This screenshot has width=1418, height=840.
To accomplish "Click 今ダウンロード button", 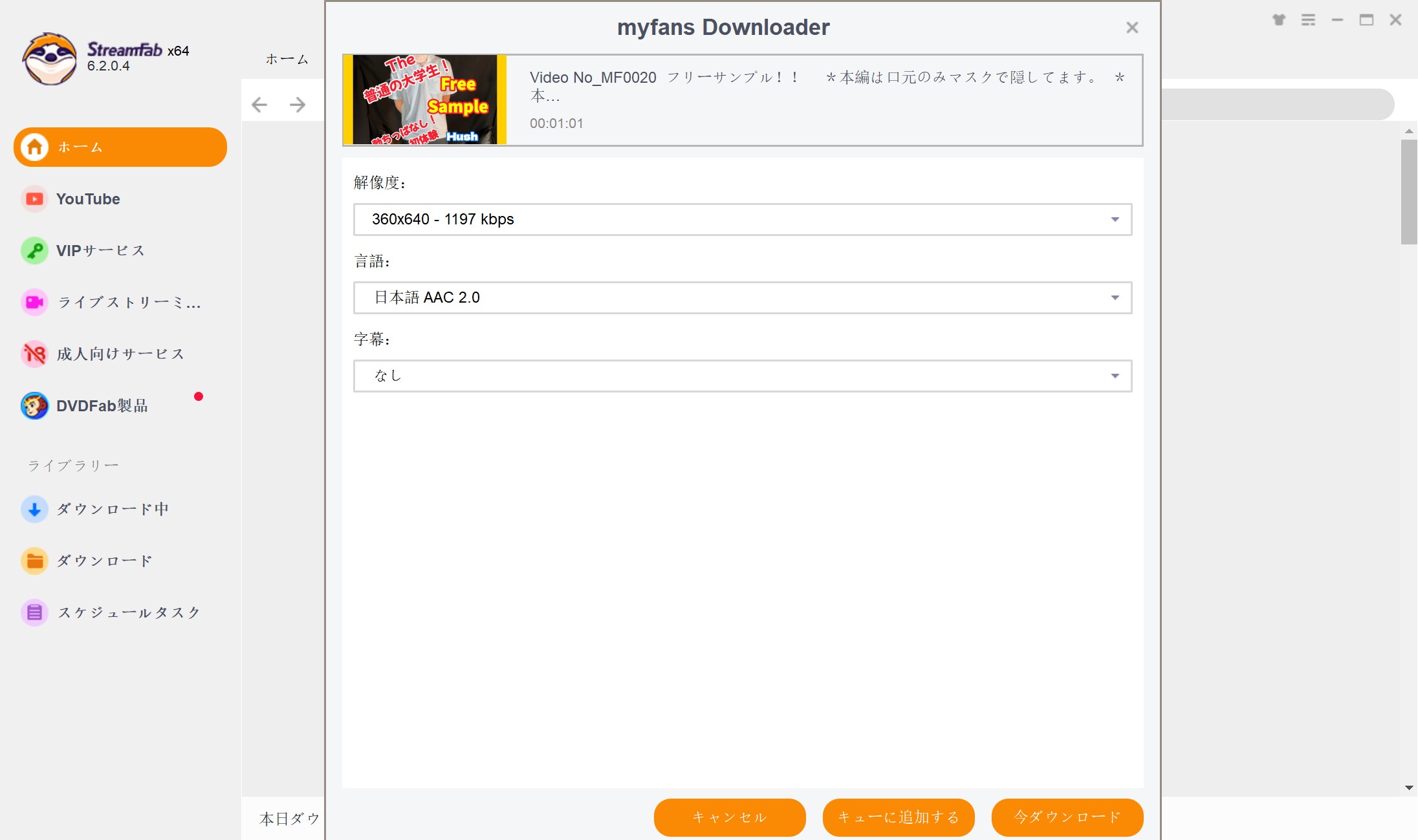I will click(x=1067, y=817).
